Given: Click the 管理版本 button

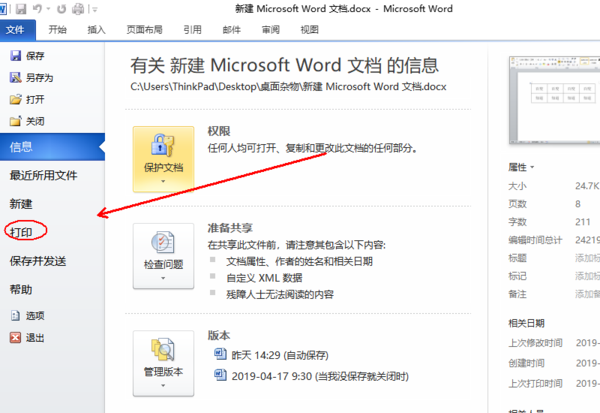Looking at the screenshot, I should click(163, 363).
